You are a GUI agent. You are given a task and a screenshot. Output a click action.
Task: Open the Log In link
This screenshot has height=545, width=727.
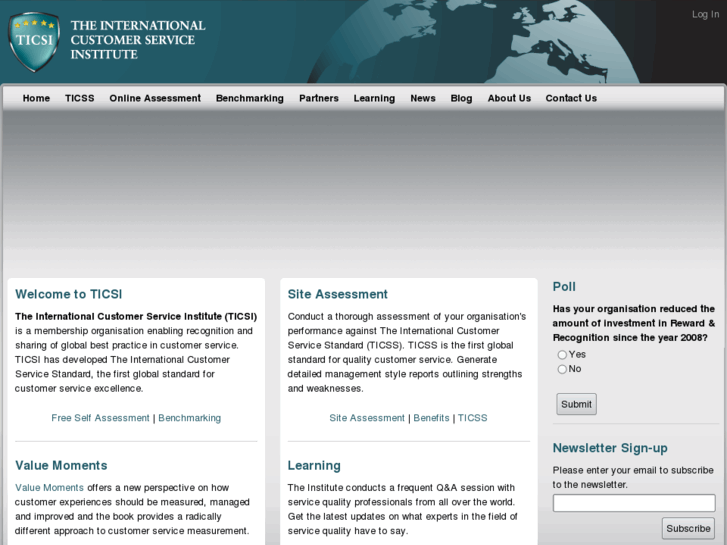(705, 14)
